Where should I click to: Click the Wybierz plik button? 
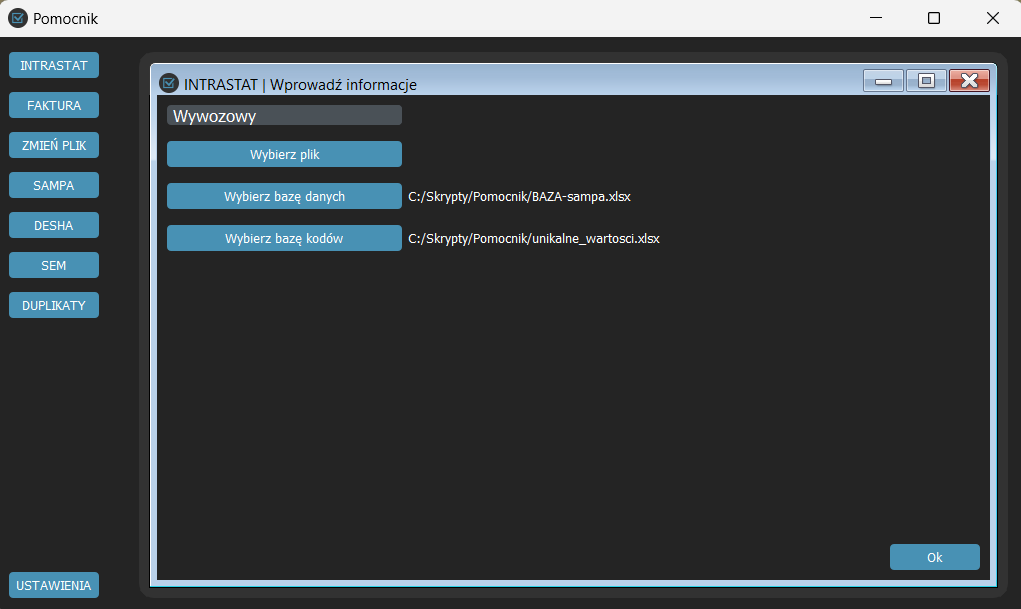click(284, 154)
